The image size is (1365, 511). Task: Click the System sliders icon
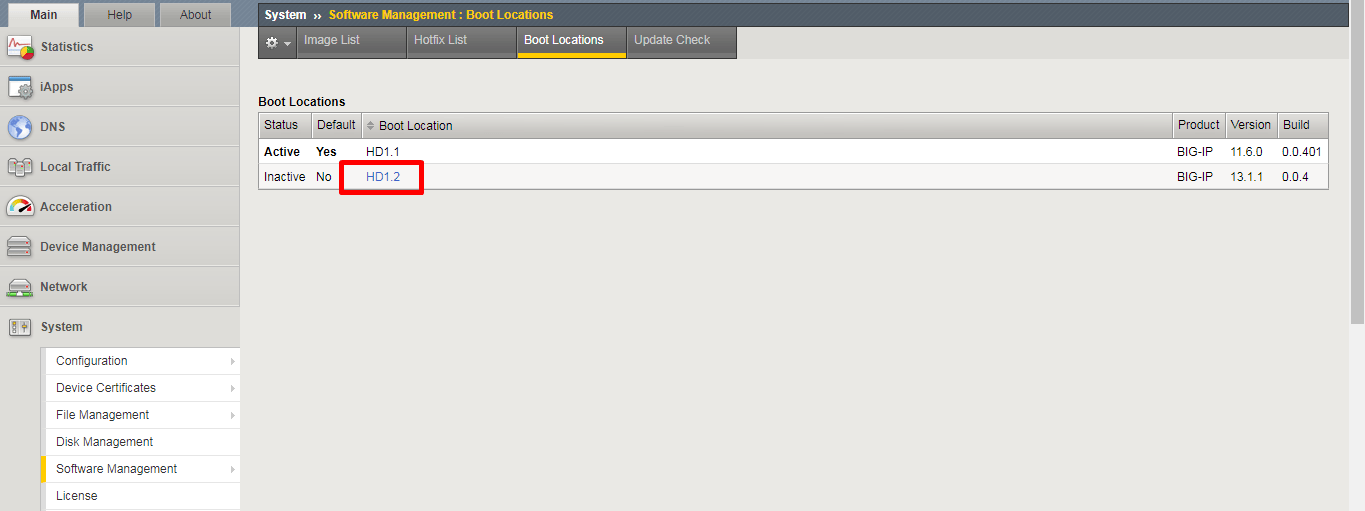click(x=20, y=327)
